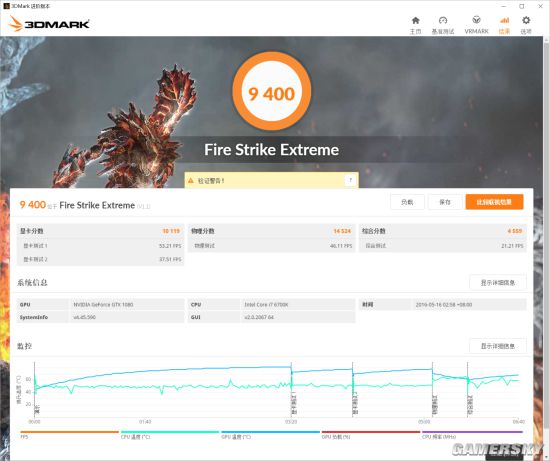550x461 pixels.
Task: Click the 负载 (Load) button
Action: [x=407, y=202]
